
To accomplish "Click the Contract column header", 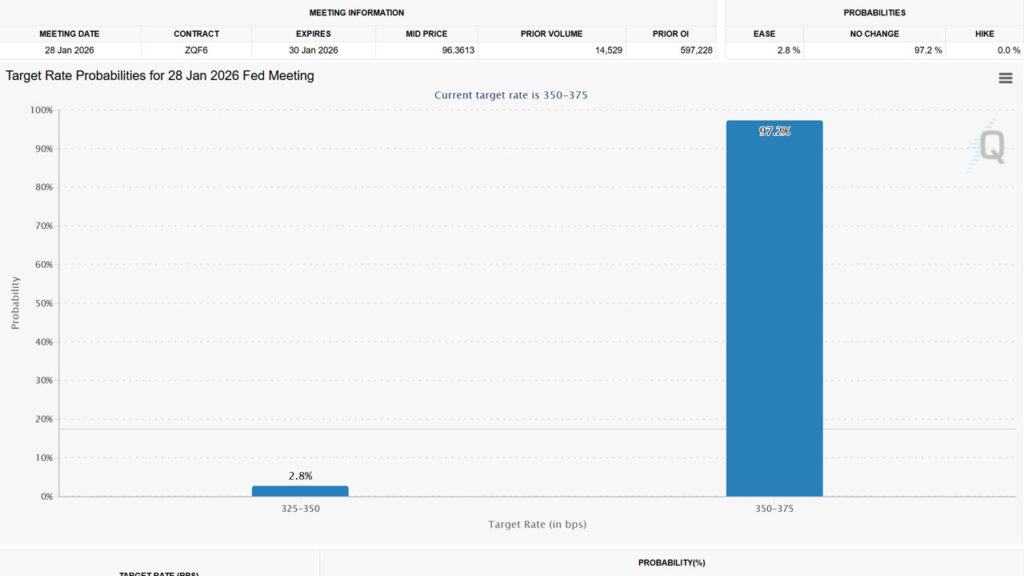I will [x=196, y=34].
